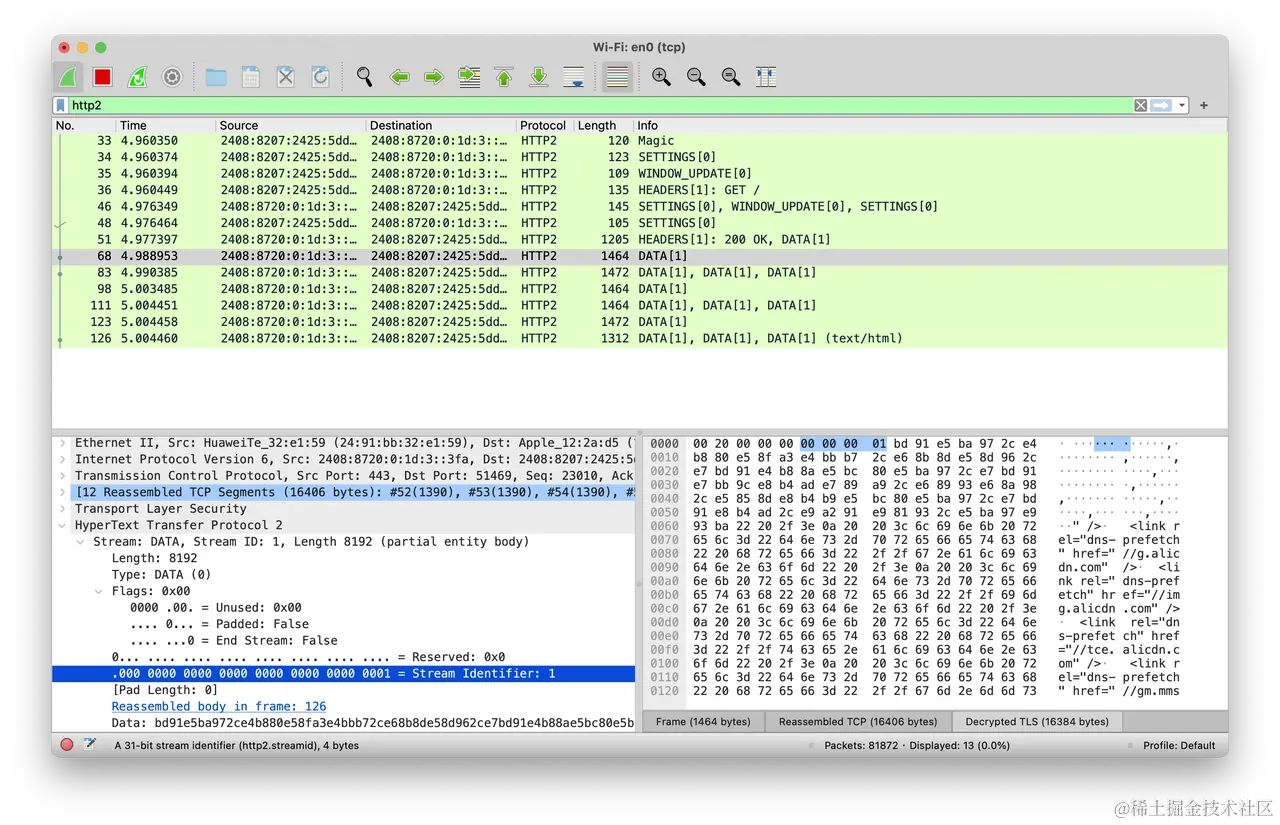1280x825 pixels.
Task: Sort by the Source column header
Action: click(291, 125)
